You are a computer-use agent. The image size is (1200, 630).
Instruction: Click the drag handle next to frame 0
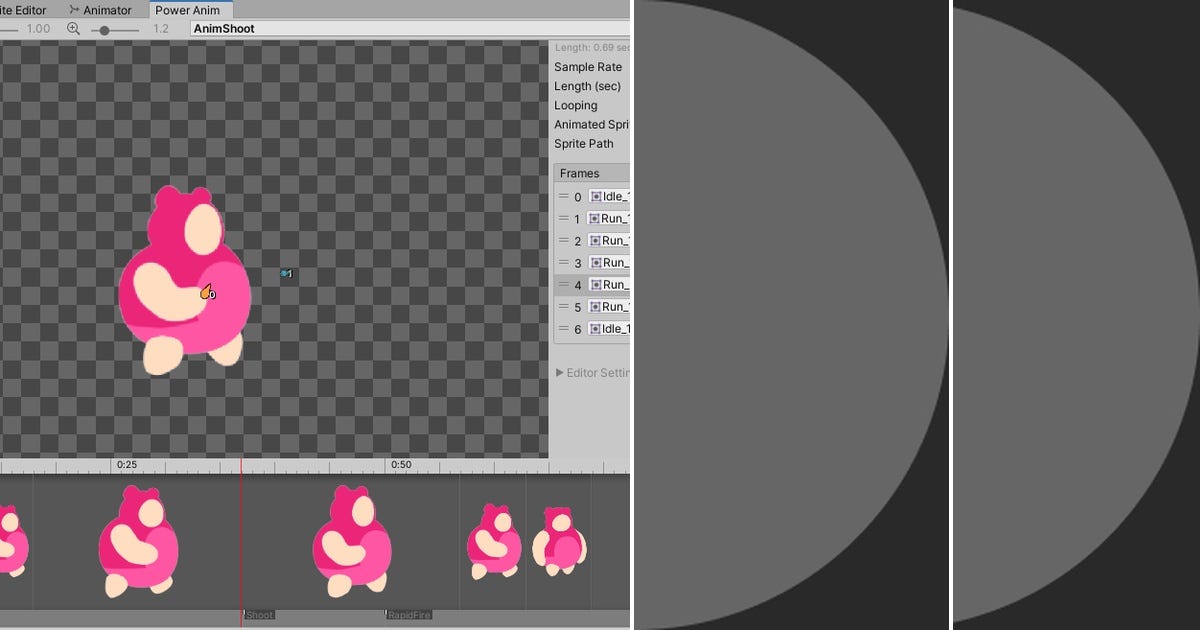pos(563,197)
